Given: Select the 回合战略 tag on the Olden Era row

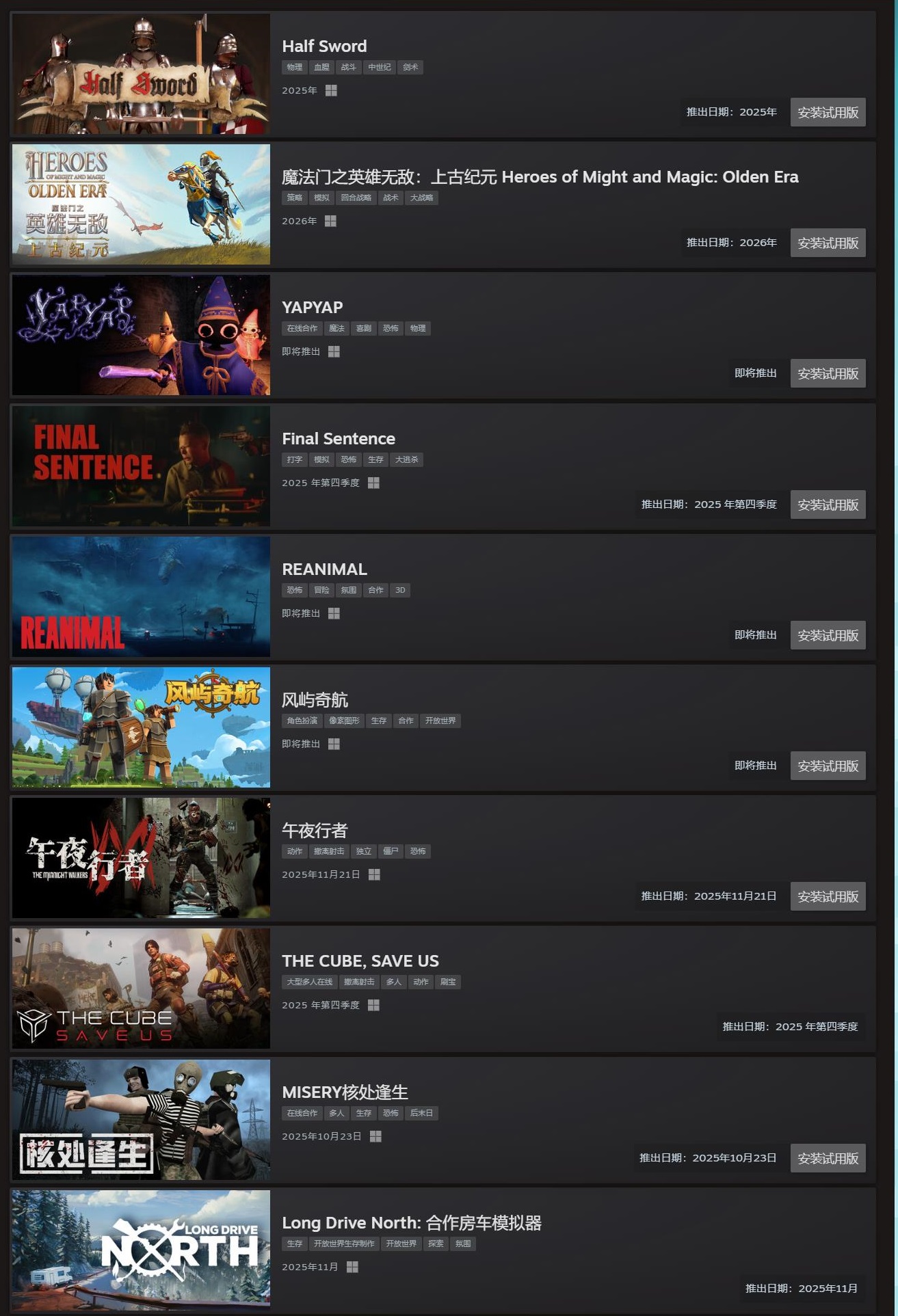Looking at the screenshot, I should (356, 198).
